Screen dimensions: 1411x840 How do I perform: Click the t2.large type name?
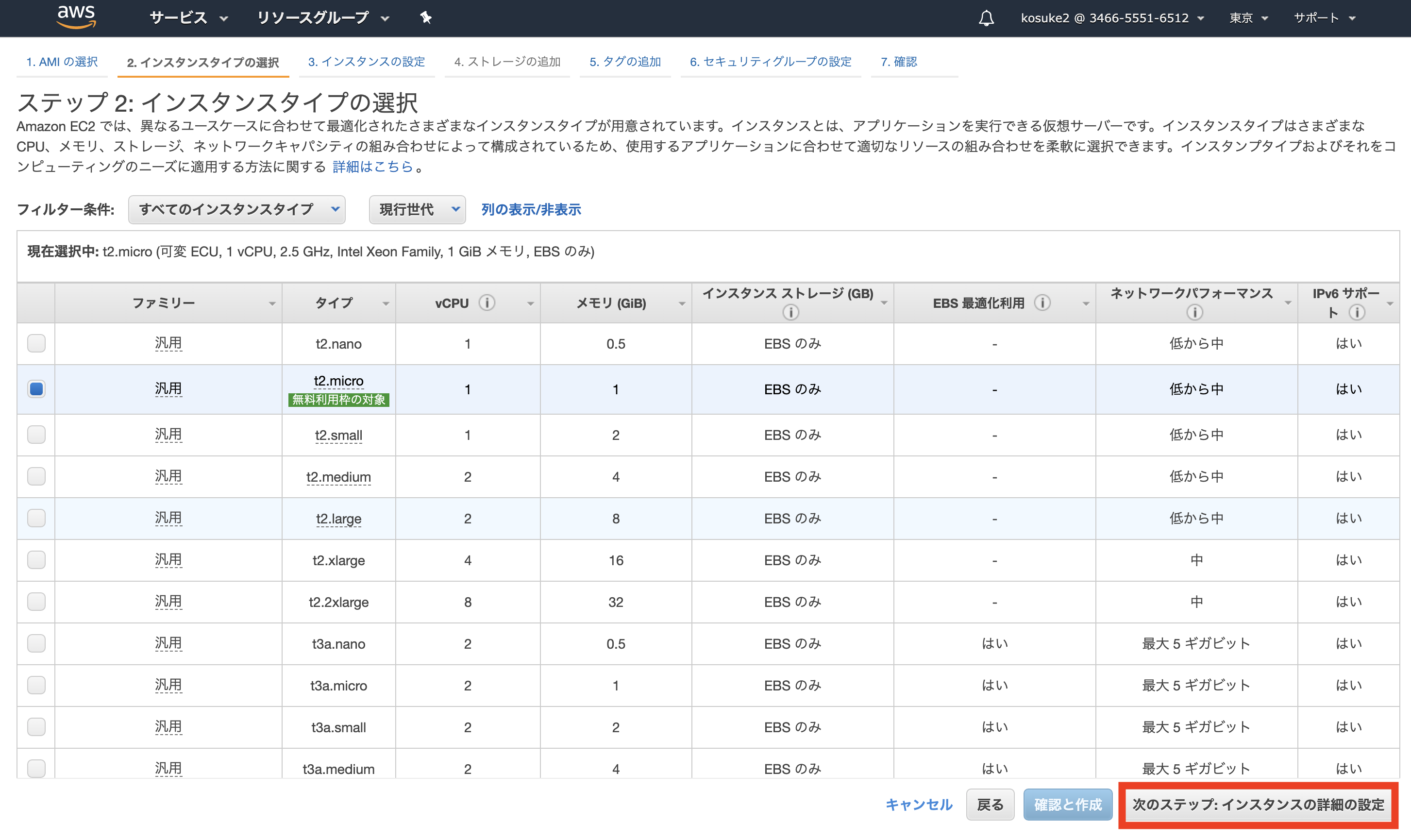point(338,519)
